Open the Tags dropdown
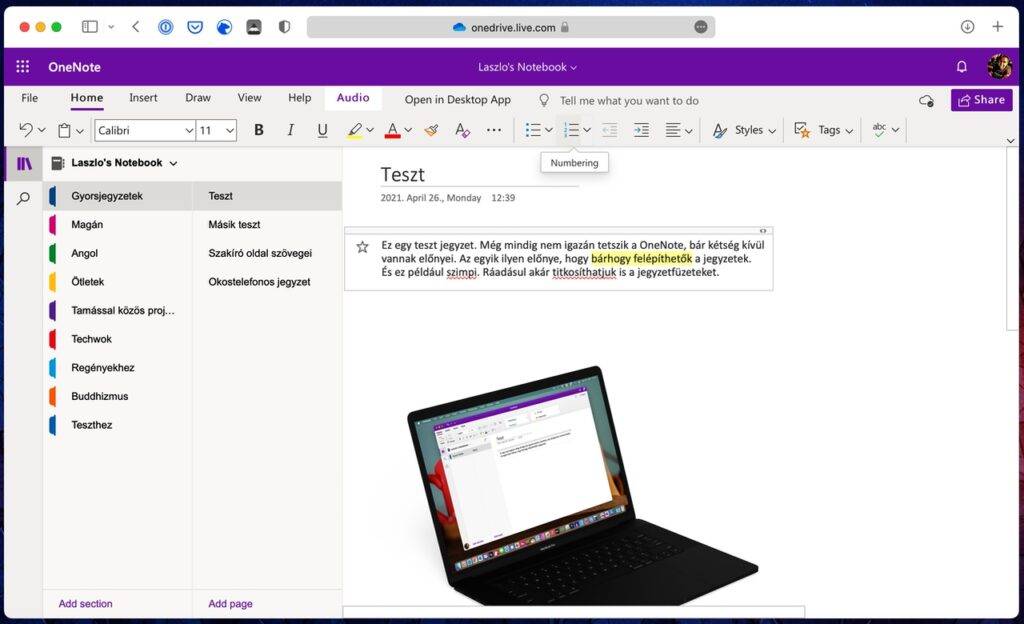 [x=824, y=130]
